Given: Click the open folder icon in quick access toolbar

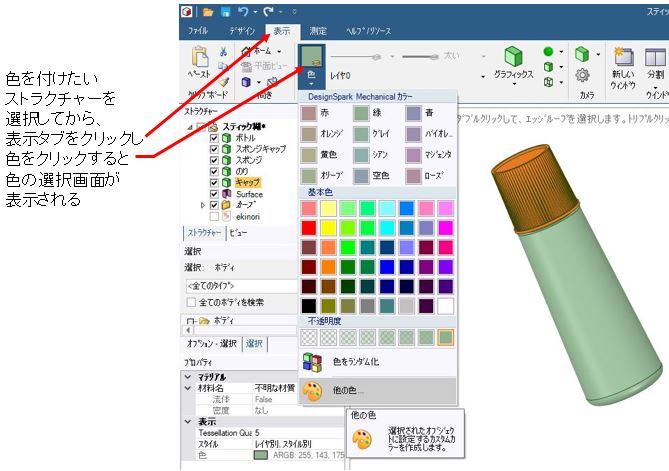Looking at the screenshot, I should tap(208, 12).
